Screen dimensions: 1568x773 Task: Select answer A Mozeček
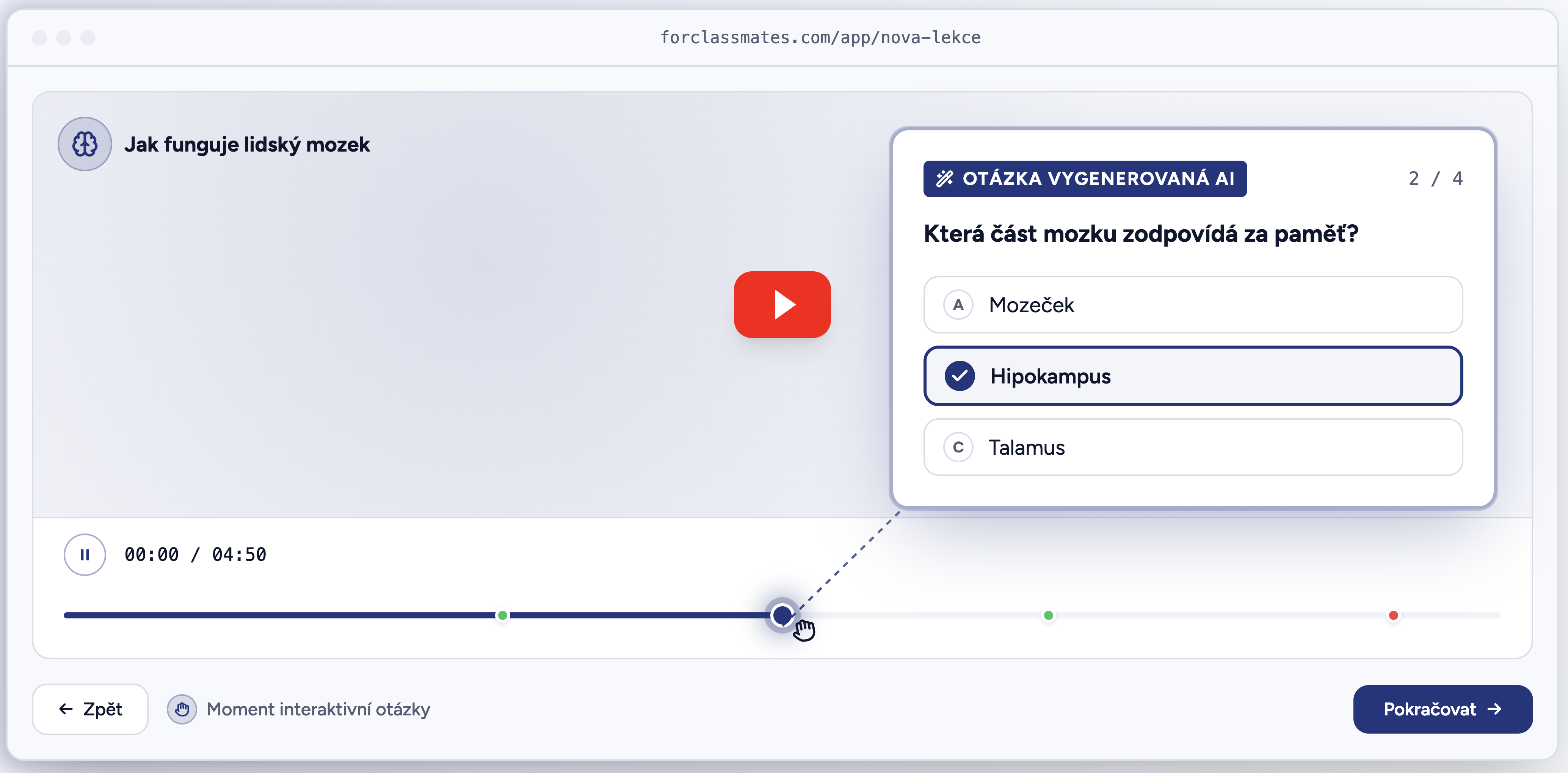click(x=1193, y=305)
